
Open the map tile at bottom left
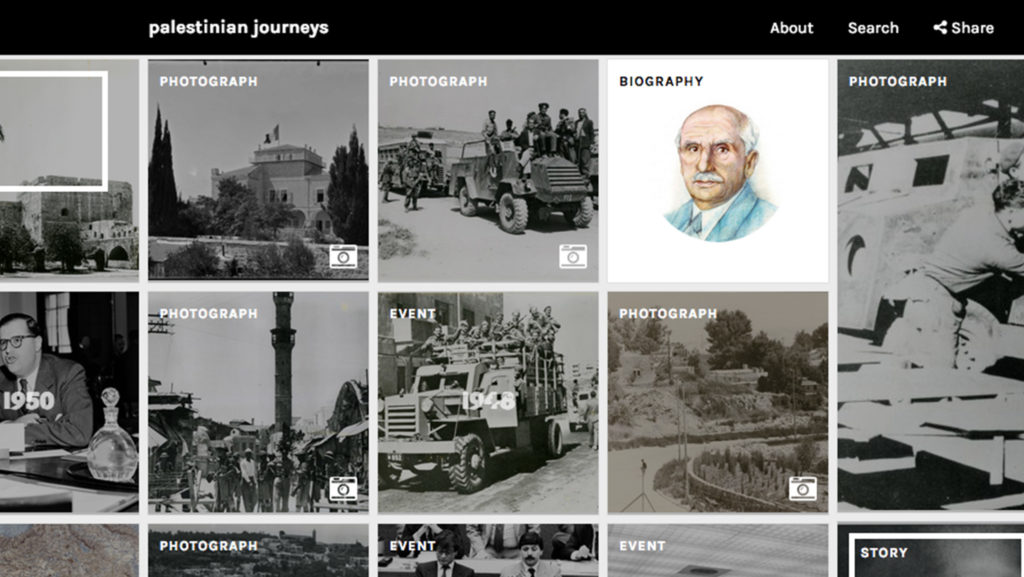tap(69, 550)
